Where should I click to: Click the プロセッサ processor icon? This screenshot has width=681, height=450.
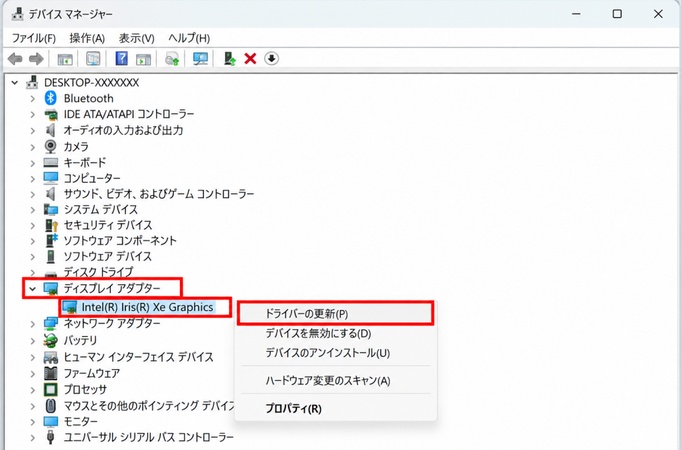(50, 389)
